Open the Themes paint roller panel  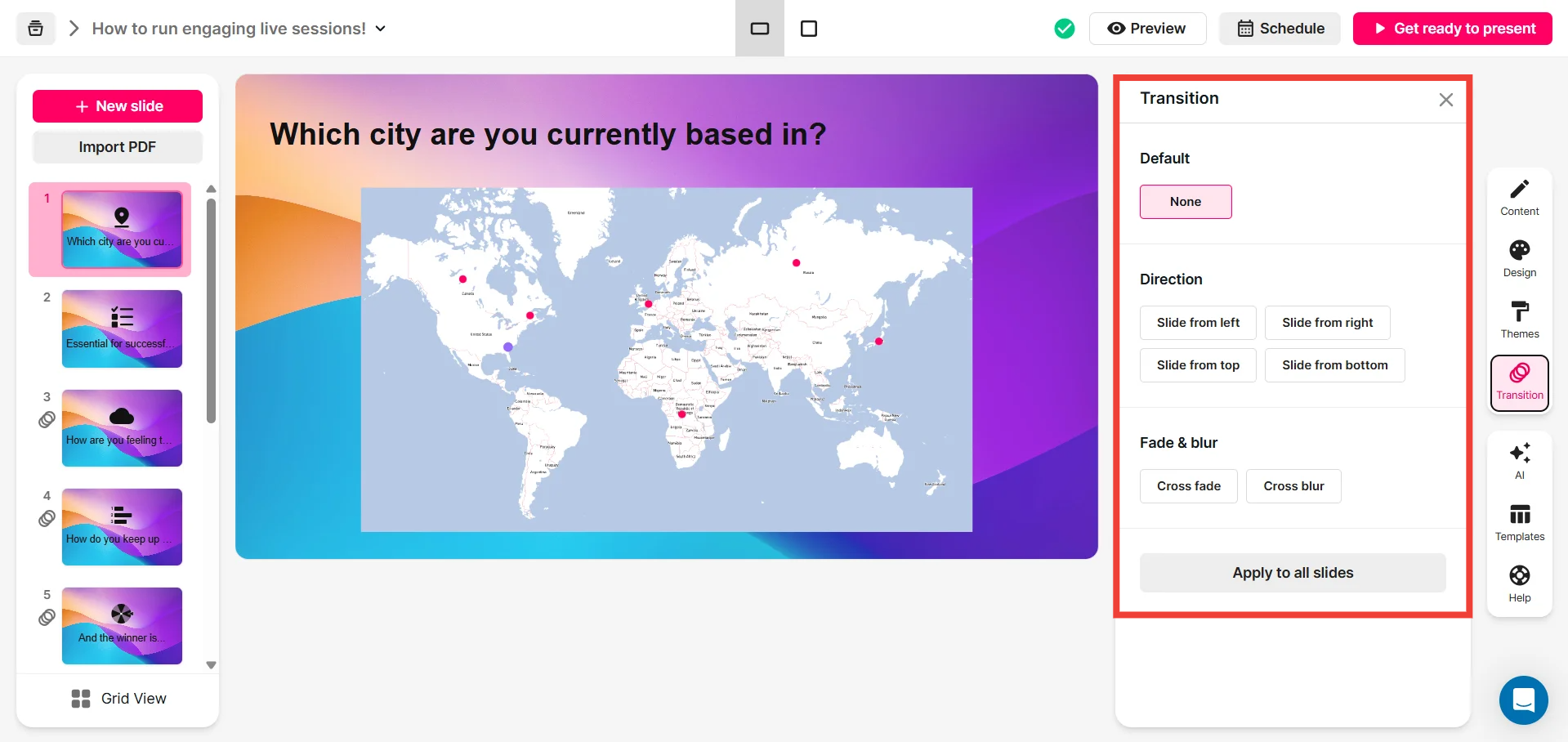pyautogui.click(x=1519, y=320)
